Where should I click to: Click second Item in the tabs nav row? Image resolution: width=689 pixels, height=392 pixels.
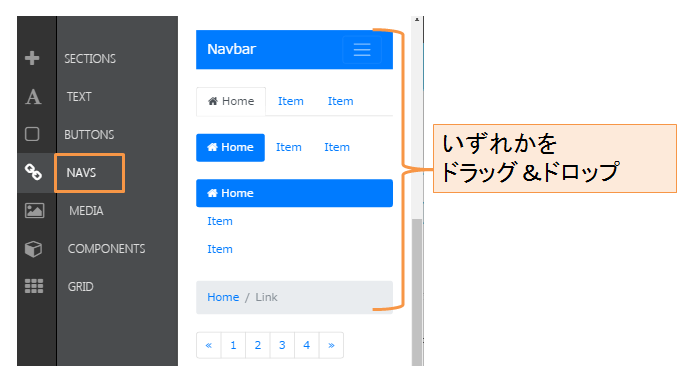coord(341,102)
